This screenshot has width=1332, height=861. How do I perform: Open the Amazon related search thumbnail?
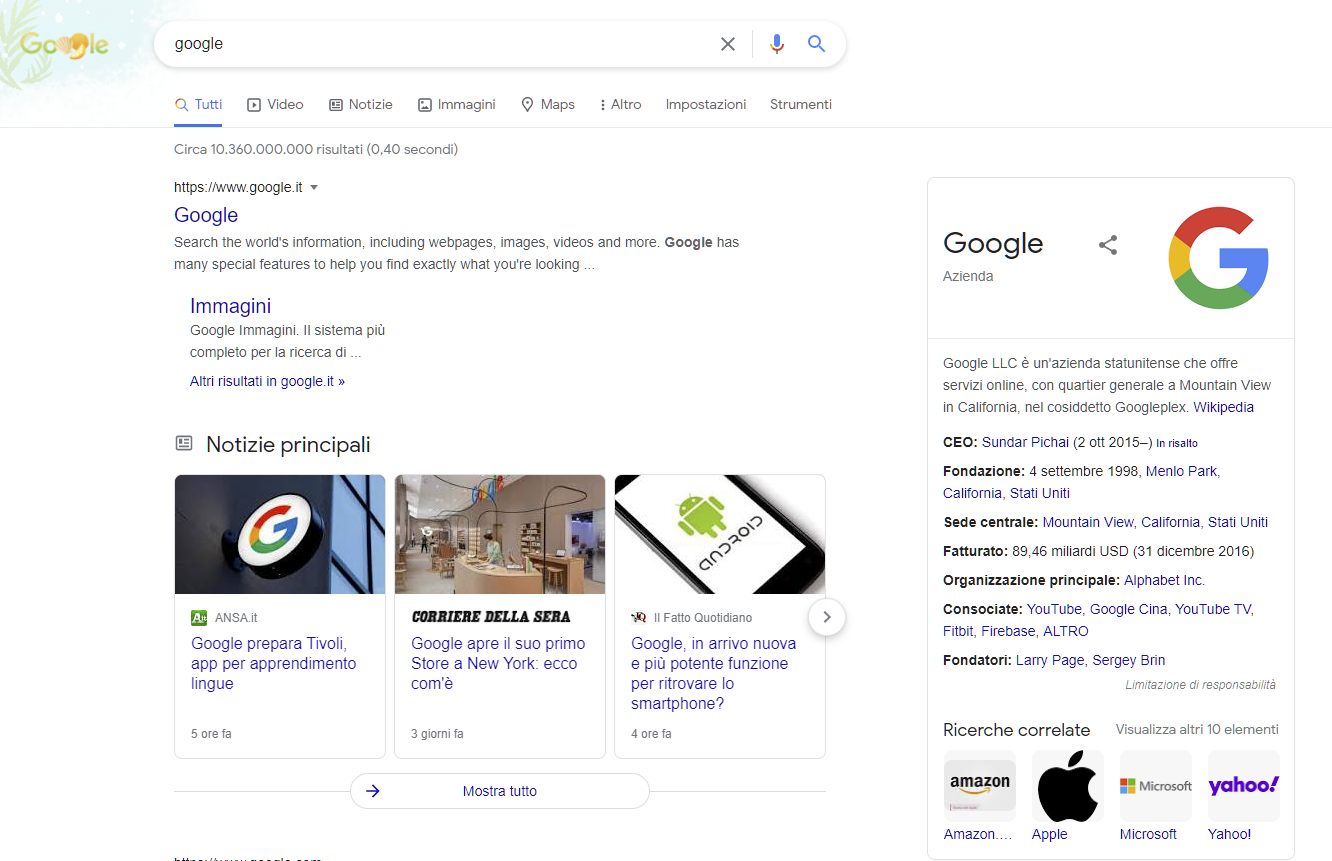pos(980,786)
